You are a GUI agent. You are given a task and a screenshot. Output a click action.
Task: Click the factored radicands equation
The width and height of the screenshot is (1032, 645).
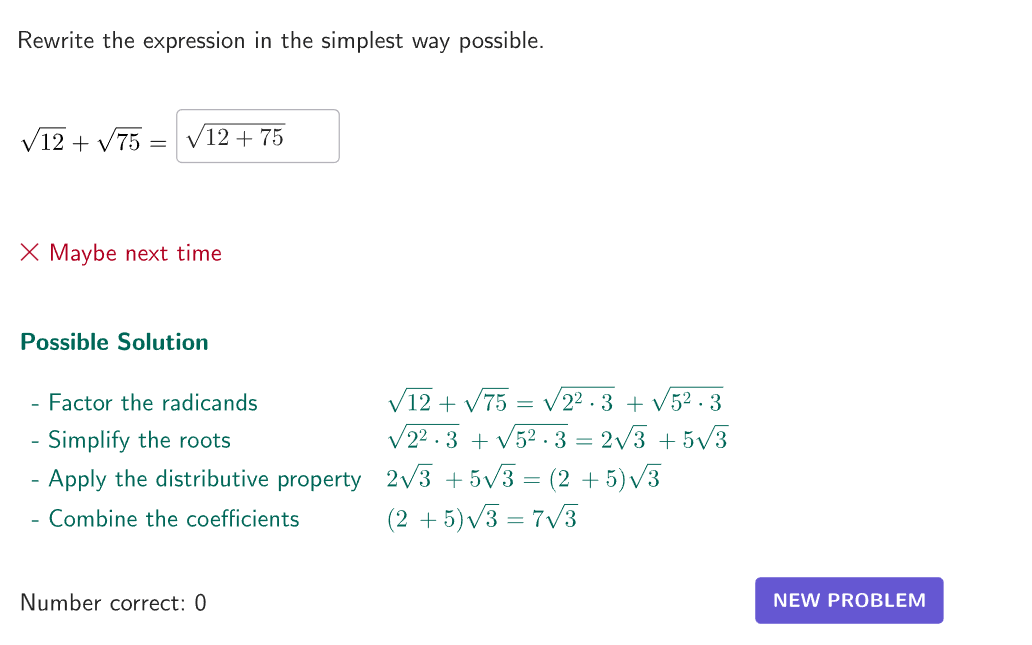[555, 401]
